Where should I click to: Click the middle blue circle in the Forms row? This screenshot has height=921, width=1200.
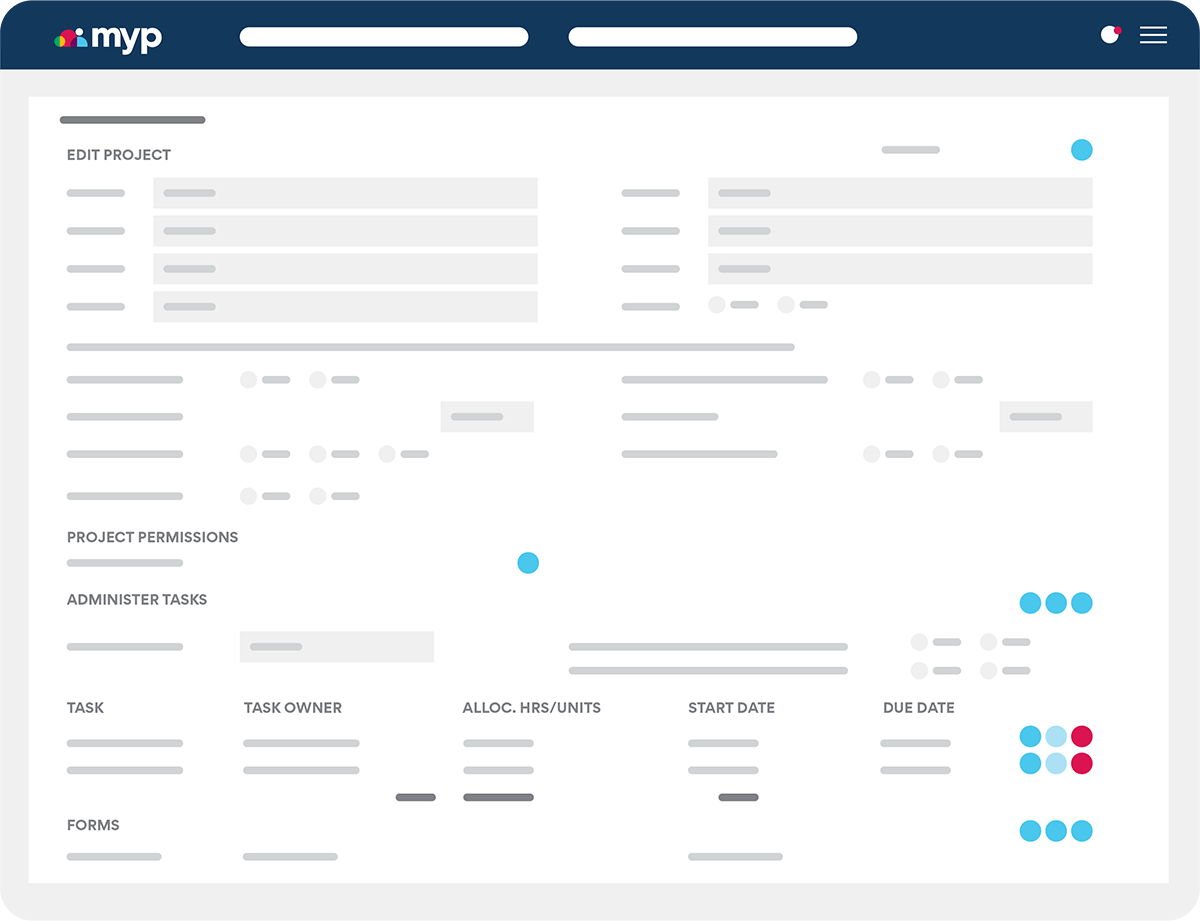[1056, 831]
